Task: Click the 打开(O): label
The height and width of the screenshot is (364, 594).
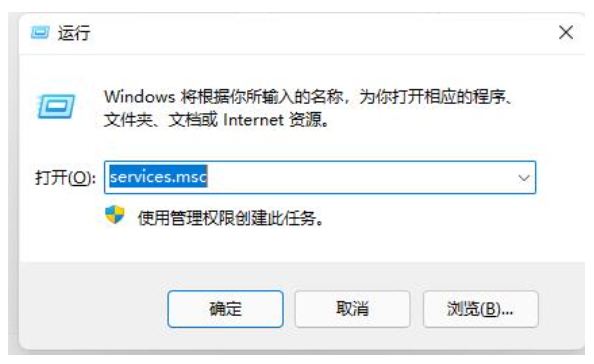Action: [x=65, y=177]
